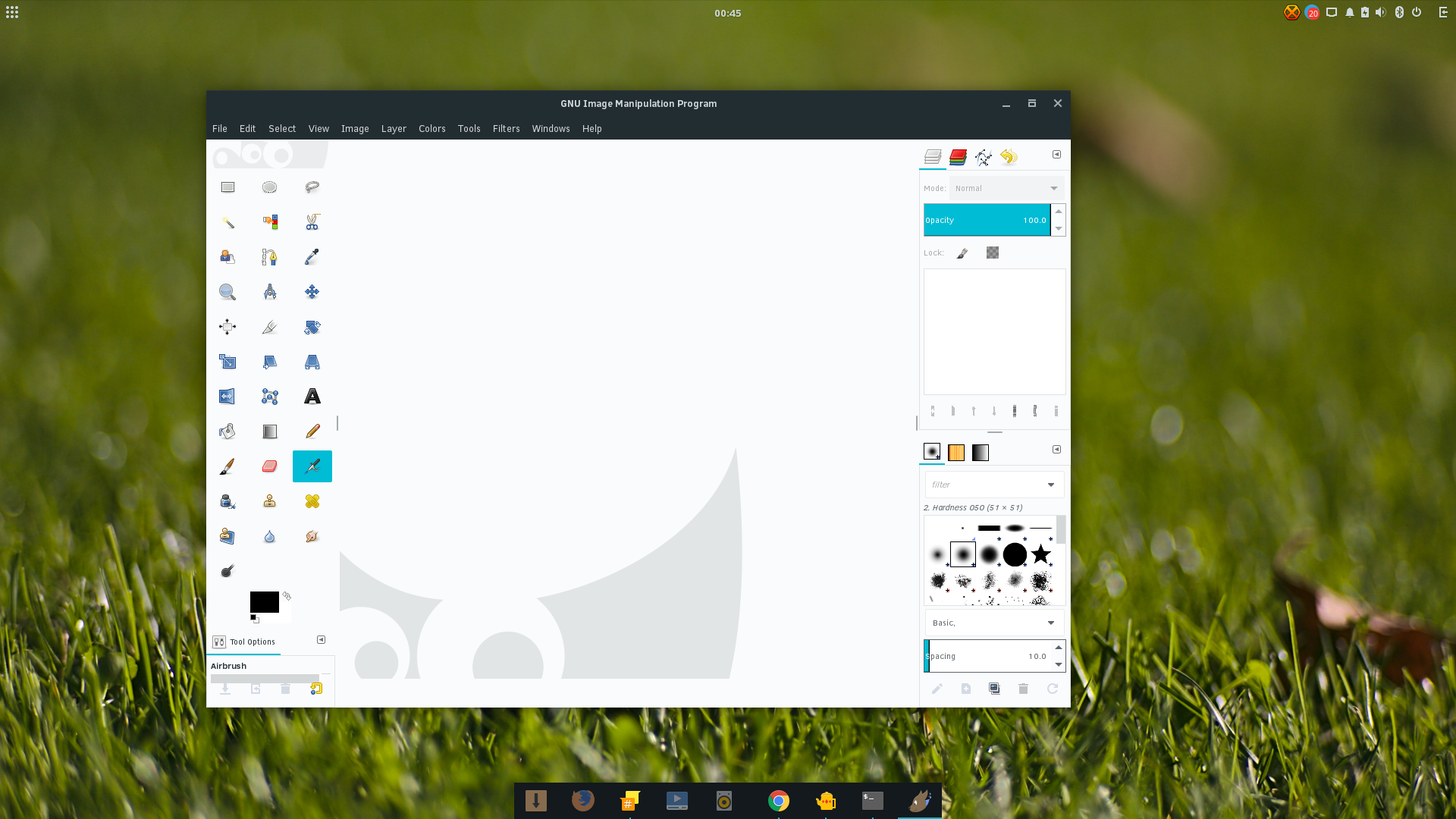
Task: Select the Cage Transform tool
Action: (x=269, y=397)
